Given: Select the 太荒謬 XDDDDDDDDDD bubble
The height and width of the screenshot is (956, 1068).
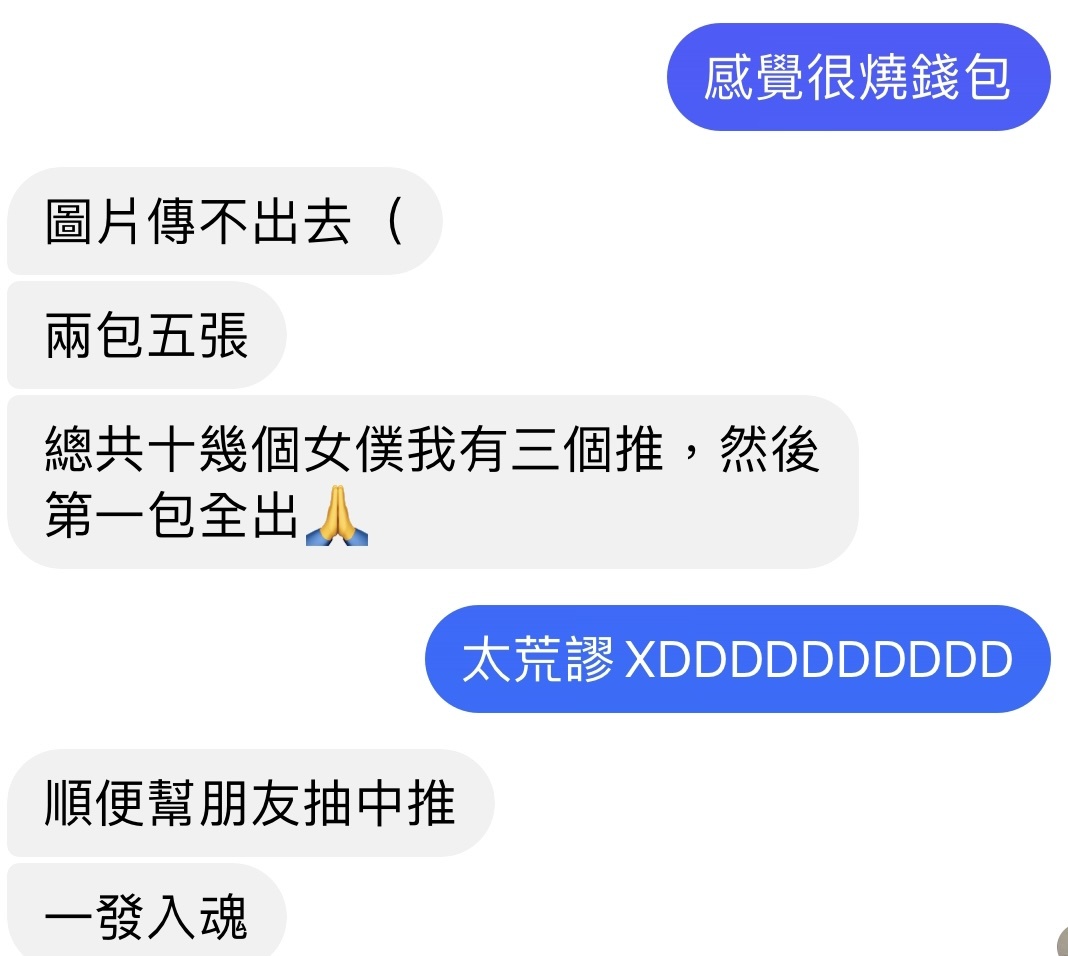Looking at the screenshot, I should (738, 659).
